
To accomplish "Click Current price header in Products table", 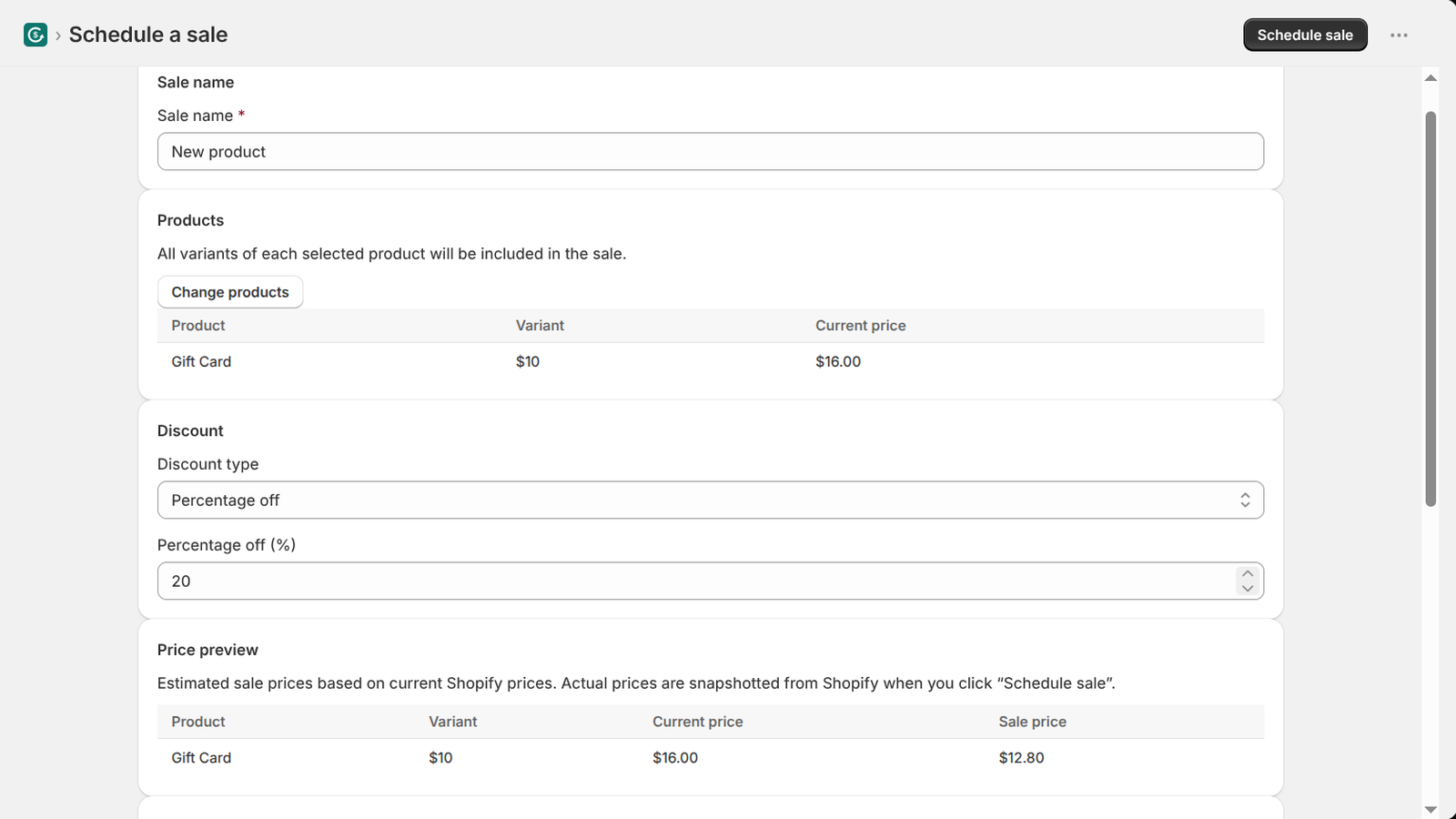I will (861, 326).
